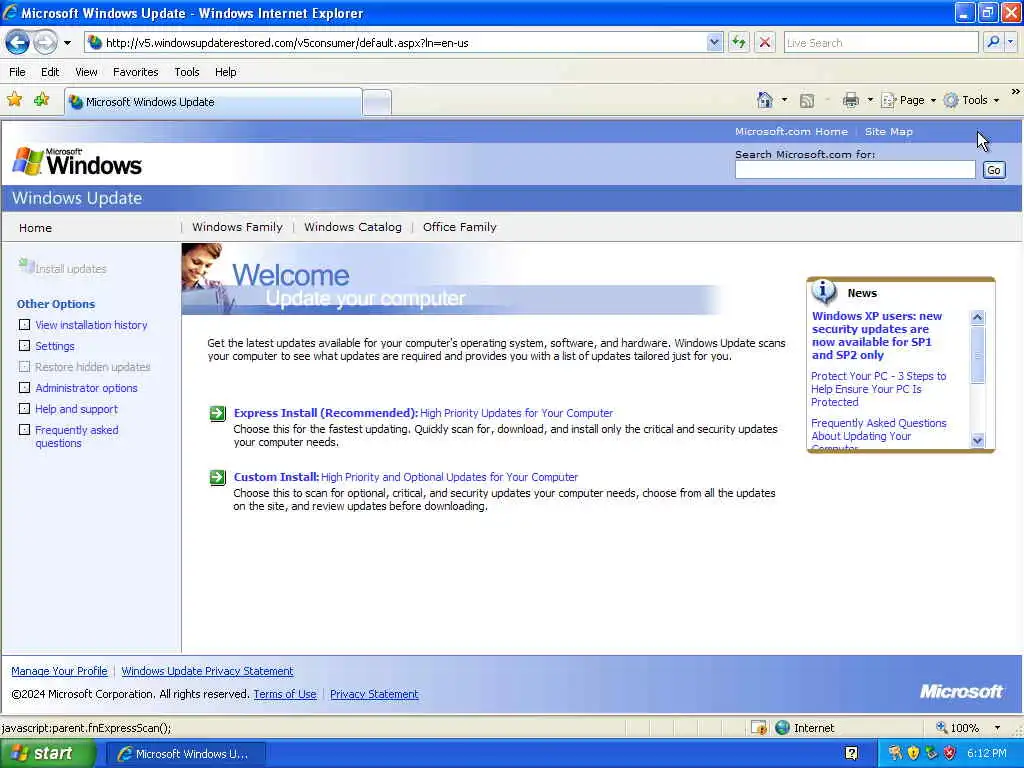The height and width of the screenshot is (768, 1024).
Task: Open the Terms of Use link
Action: pos(285,694)
